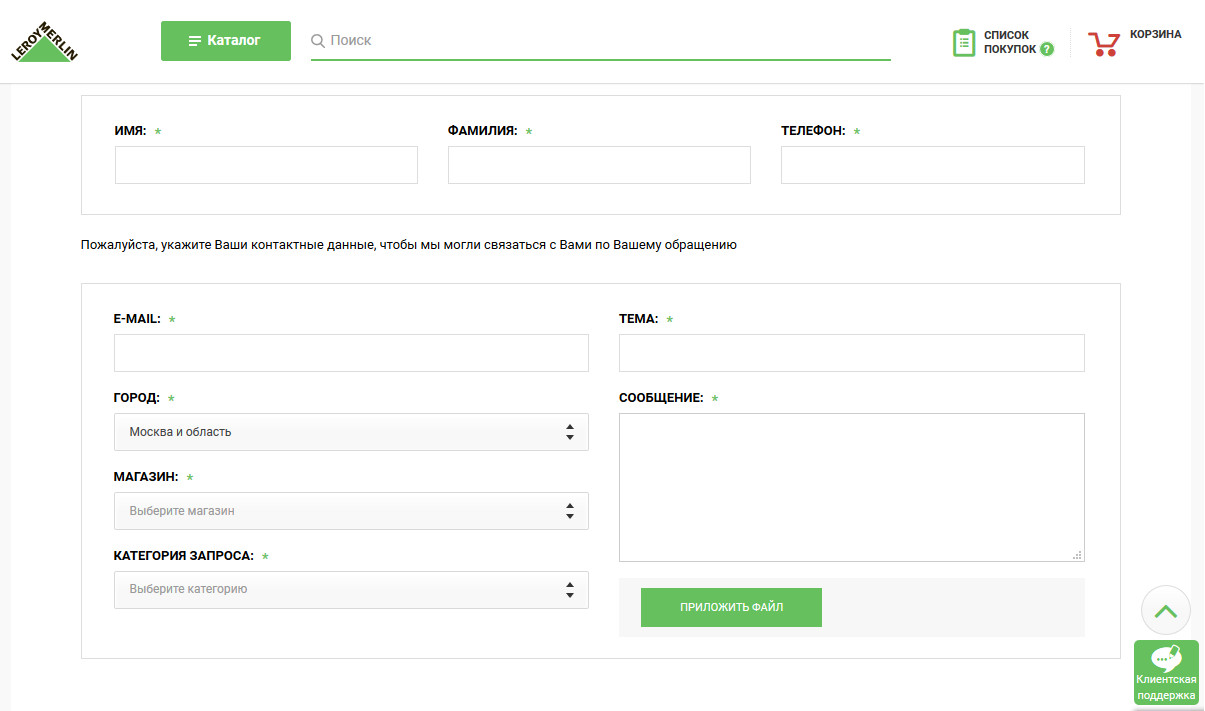Viewport: 1205px width, 711px height.
Task: Open the shopping list (Список покупок) icon
Action: [x=964, y=43]
